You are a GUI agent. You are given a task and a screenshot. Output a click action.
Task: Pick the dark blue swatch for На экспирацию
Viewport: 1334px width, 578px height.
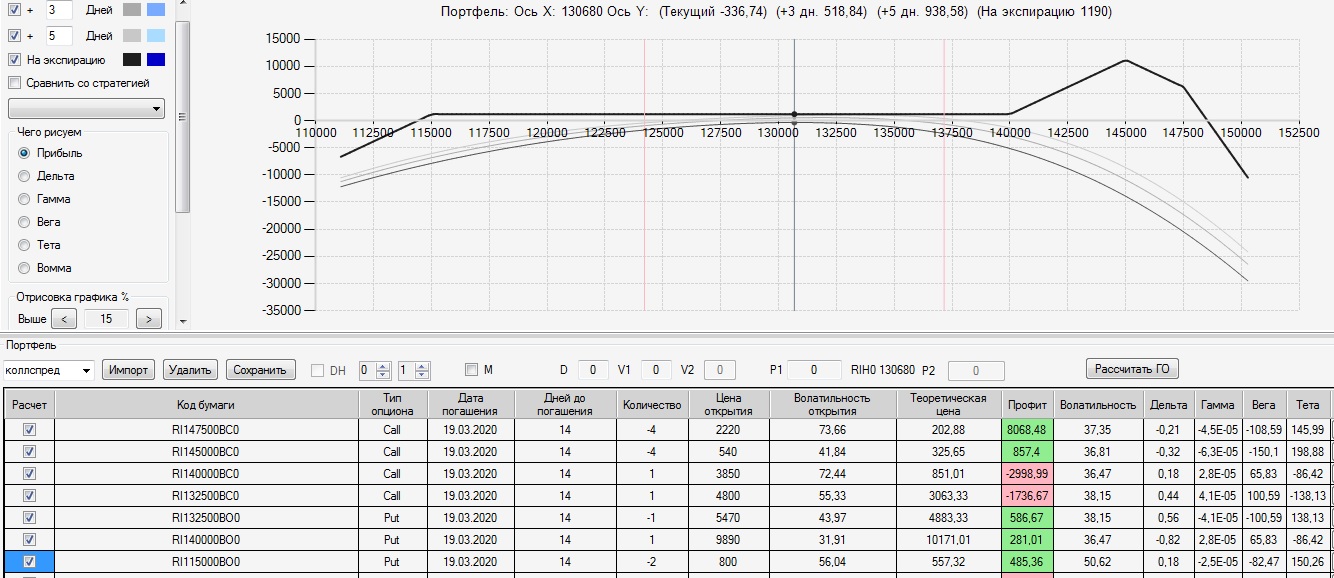point(155,60)
